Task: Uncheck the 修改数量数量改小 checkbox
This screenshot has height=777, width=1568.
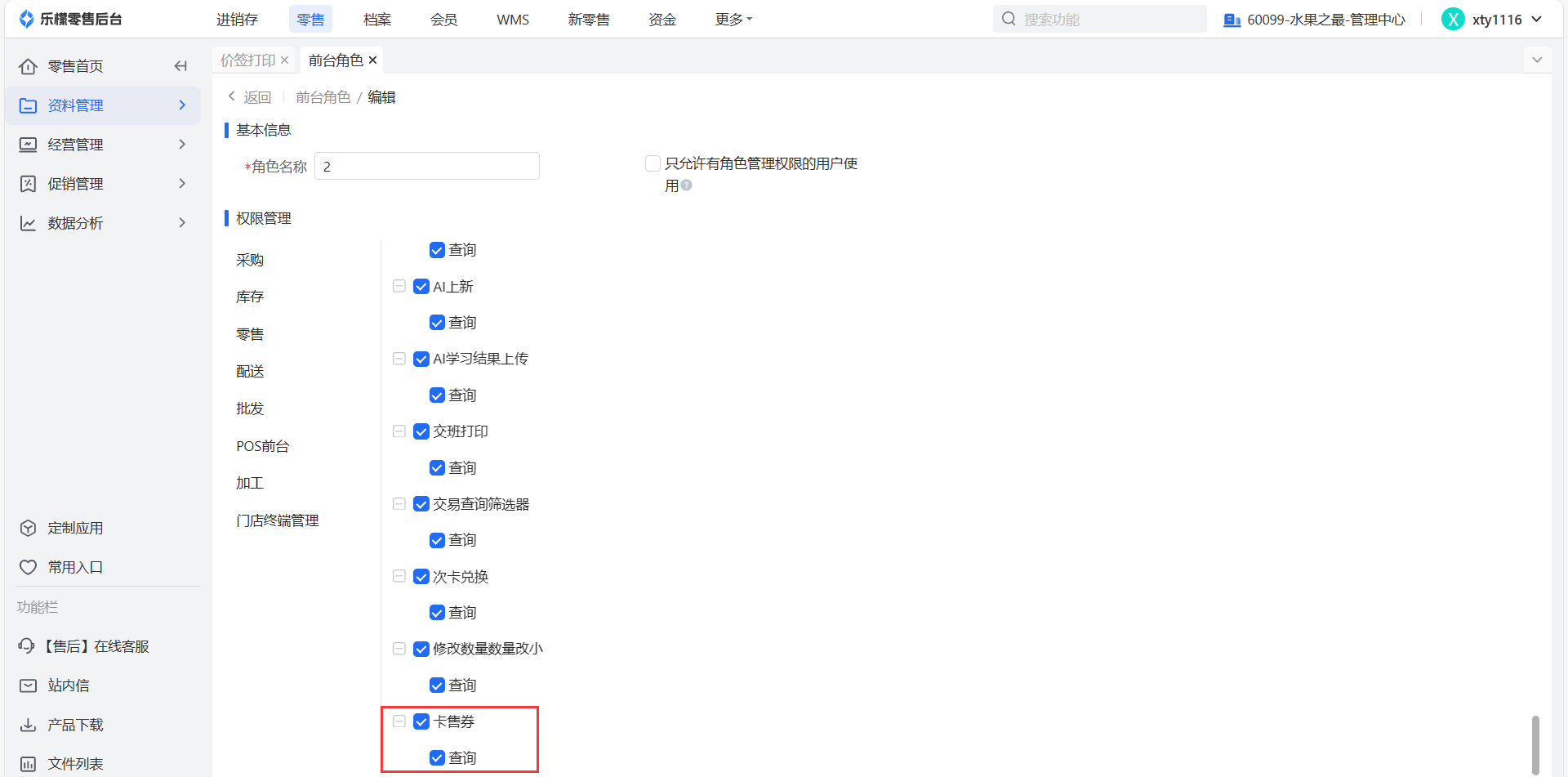Action: pyautogui.click(x=421, y=649)
